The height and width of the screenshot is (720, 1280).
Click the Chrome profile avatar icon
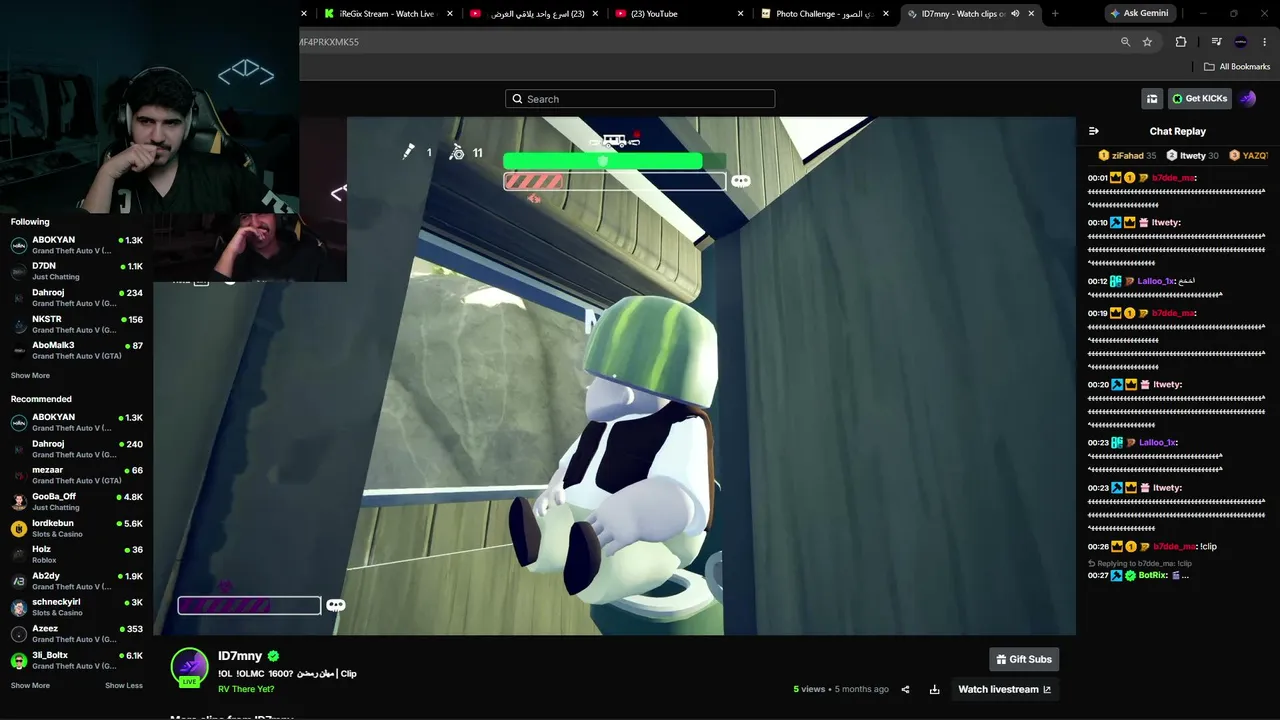(1241, 42)
